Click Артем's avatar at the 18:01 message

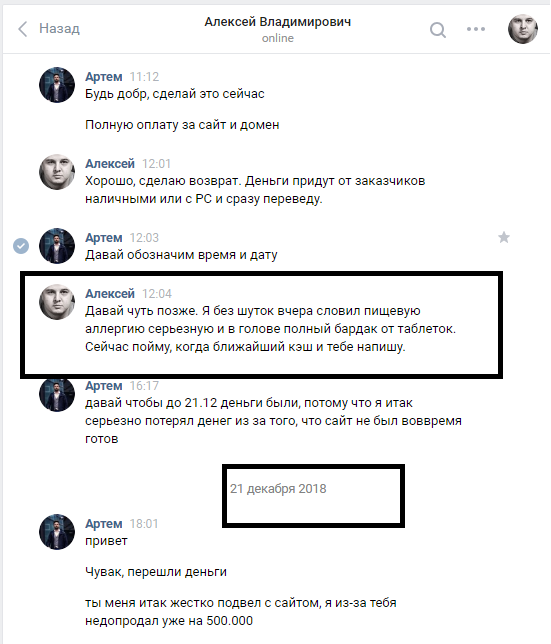point(57,532)
